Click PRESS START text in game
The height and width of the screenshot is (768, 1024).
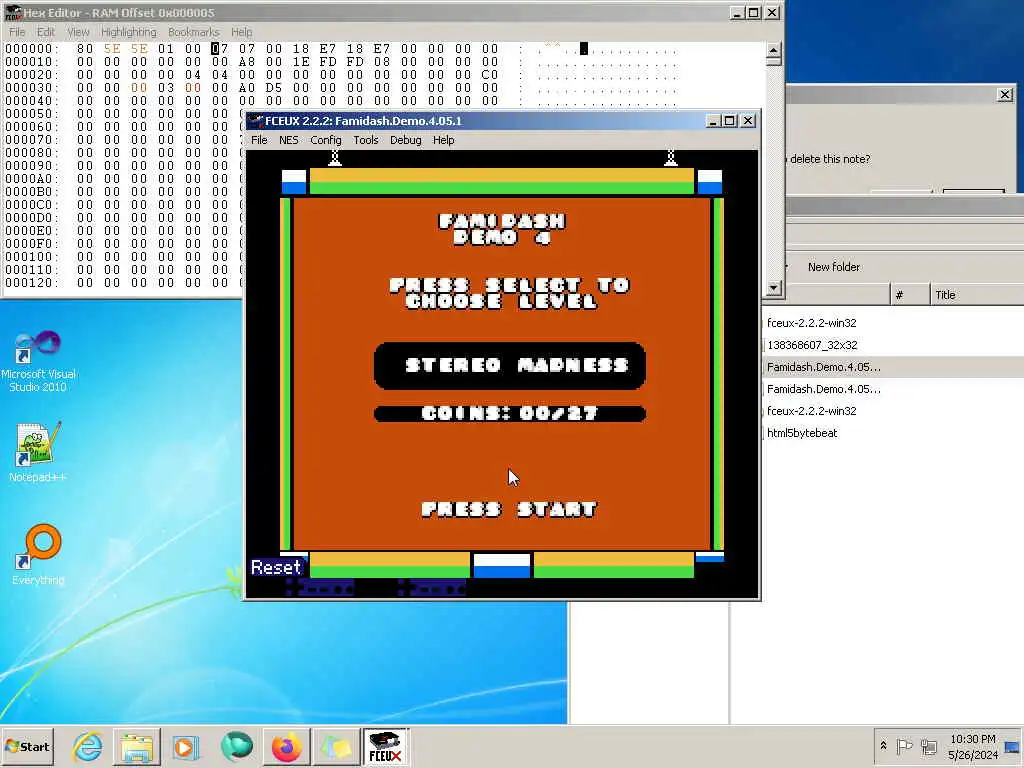(x=509, y=509)
